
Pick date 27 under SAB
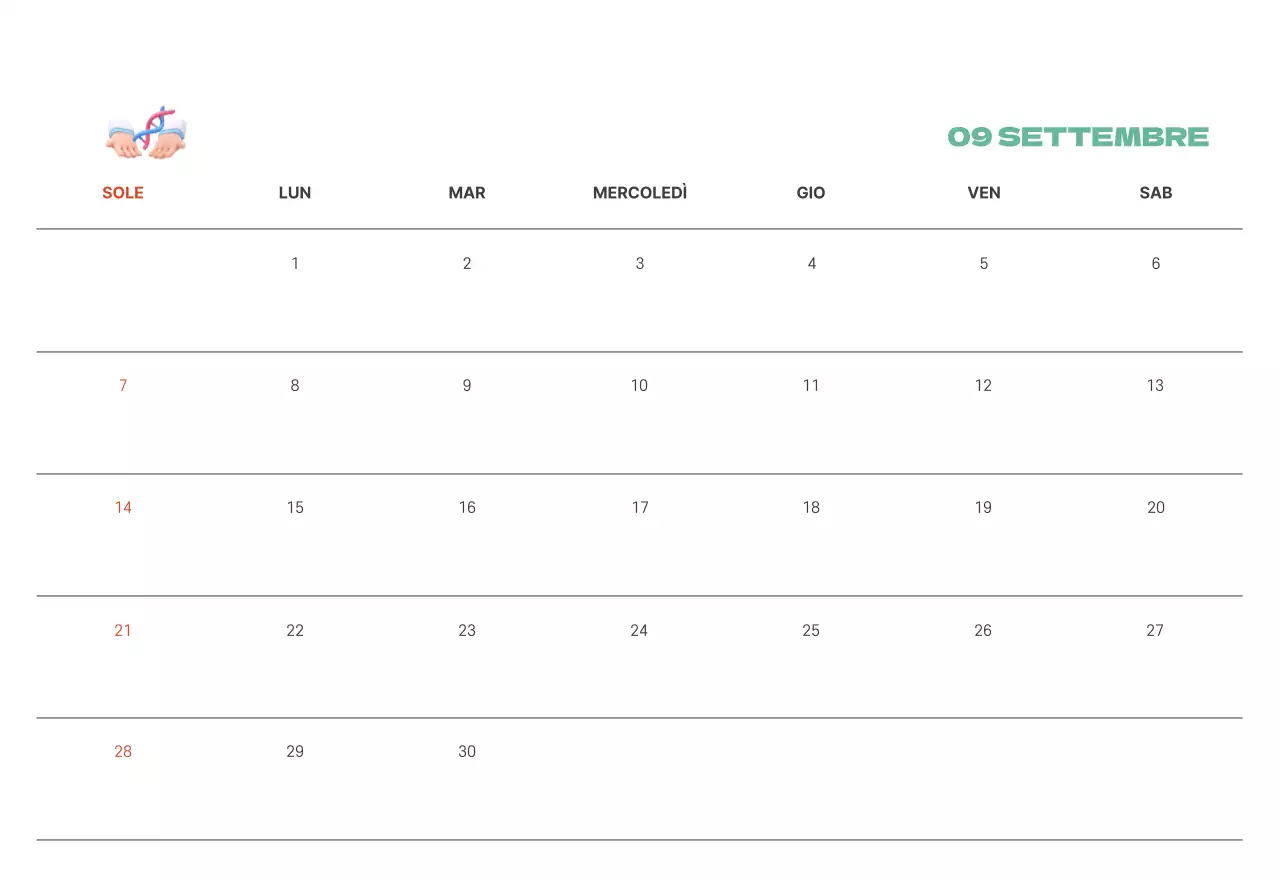[1155, 631]
